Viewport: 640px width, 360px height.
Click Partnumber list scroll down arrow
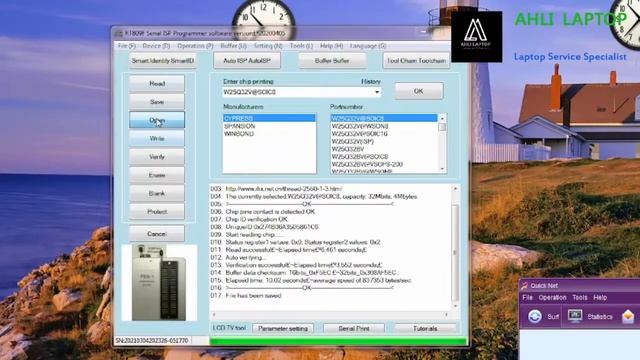click(x=442, y=169)
